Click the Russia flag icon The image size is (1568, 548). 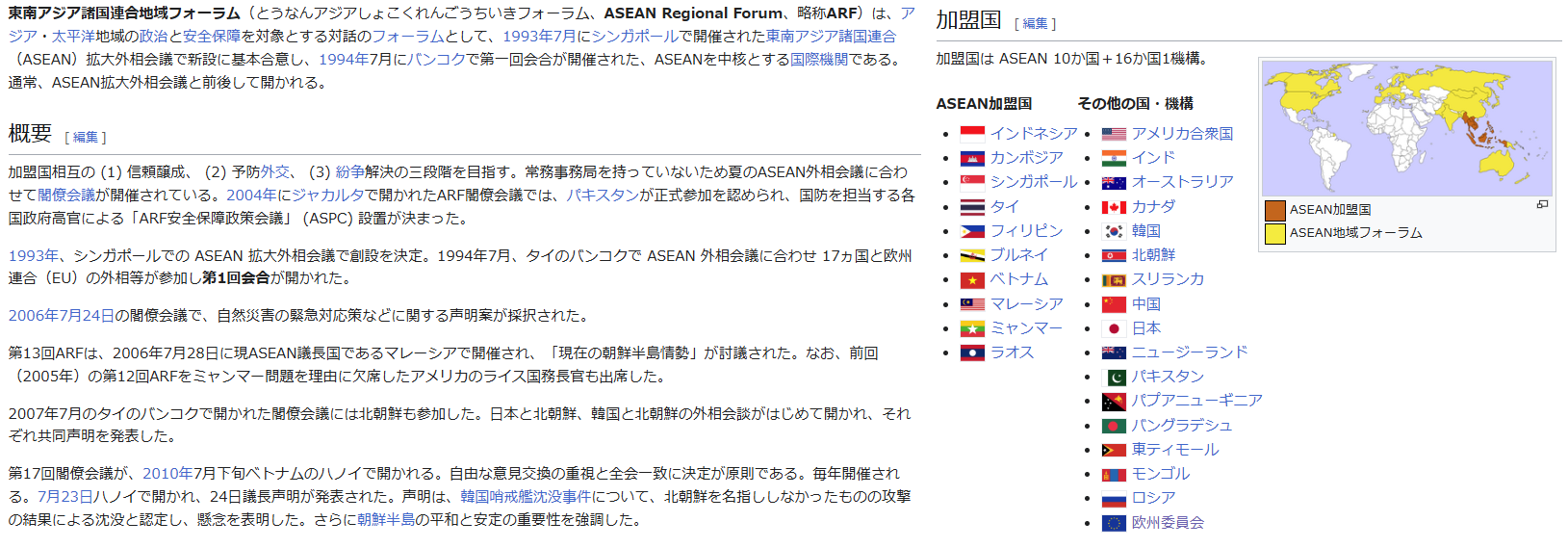[x=1114, y=499]
